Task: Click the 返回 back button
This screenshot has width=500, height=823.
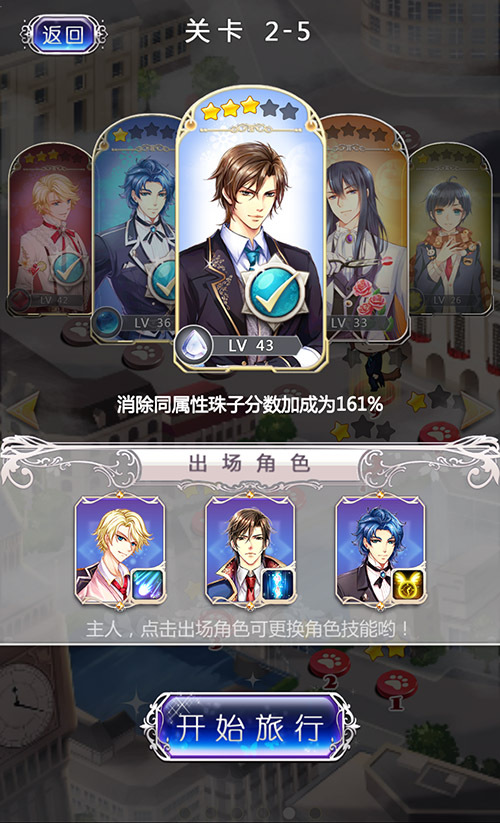Action: coord(63,35)
